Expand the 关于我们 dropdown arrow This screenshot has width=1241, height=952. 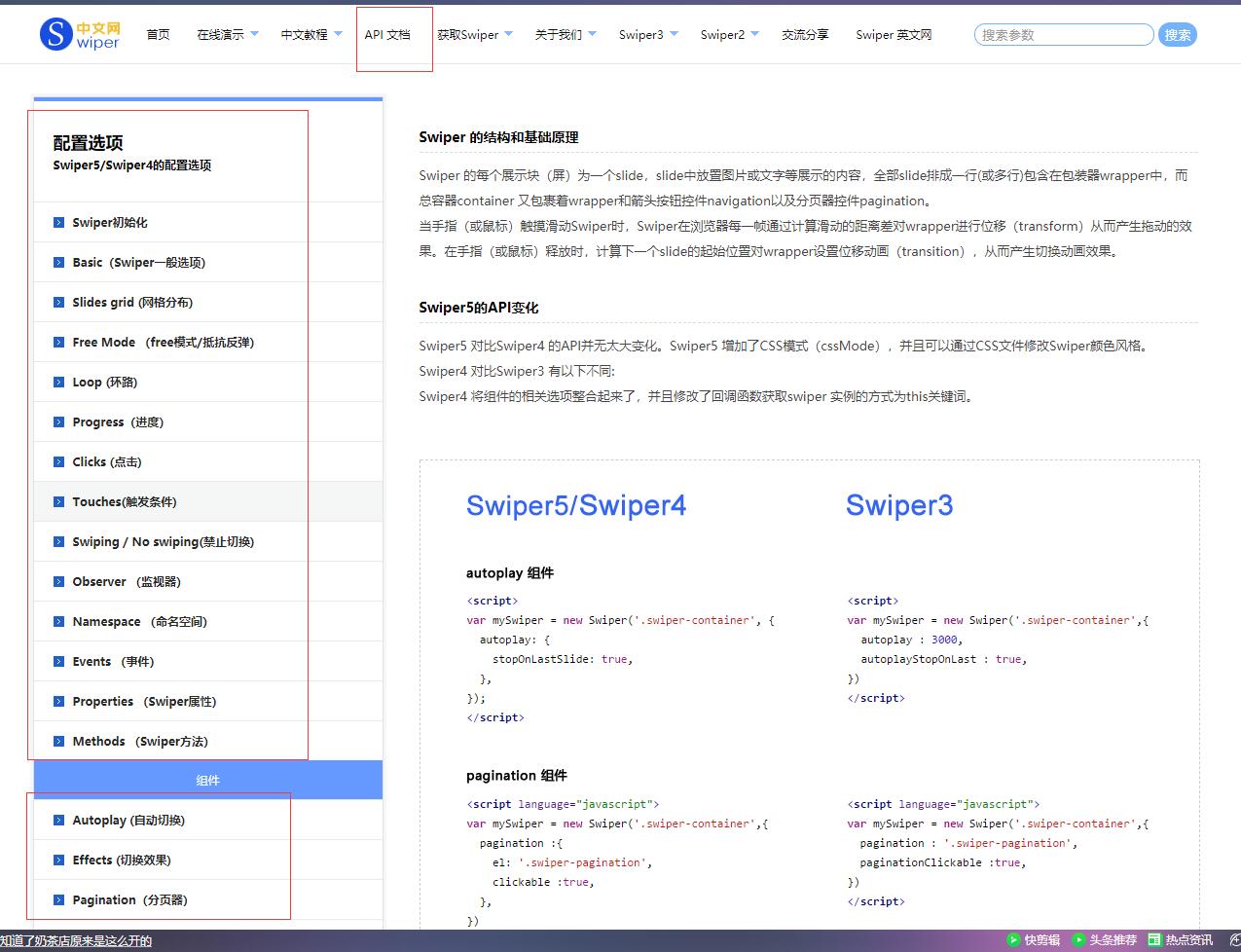pyautogui.click(x=593, y=34)
